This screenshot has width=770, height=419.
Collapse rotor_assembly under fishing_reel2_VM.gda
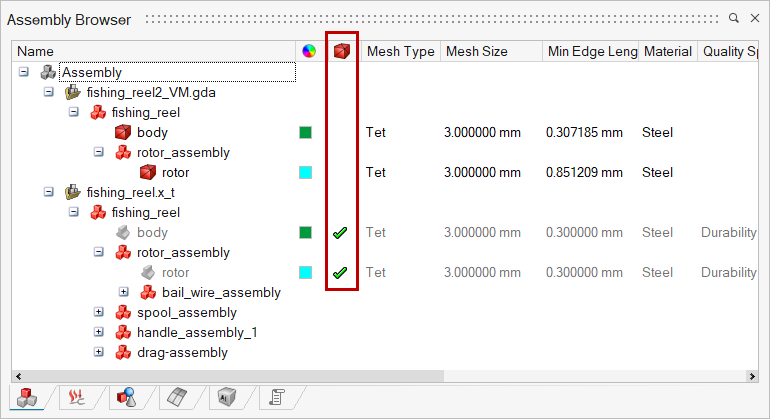[x=99, y=152]
